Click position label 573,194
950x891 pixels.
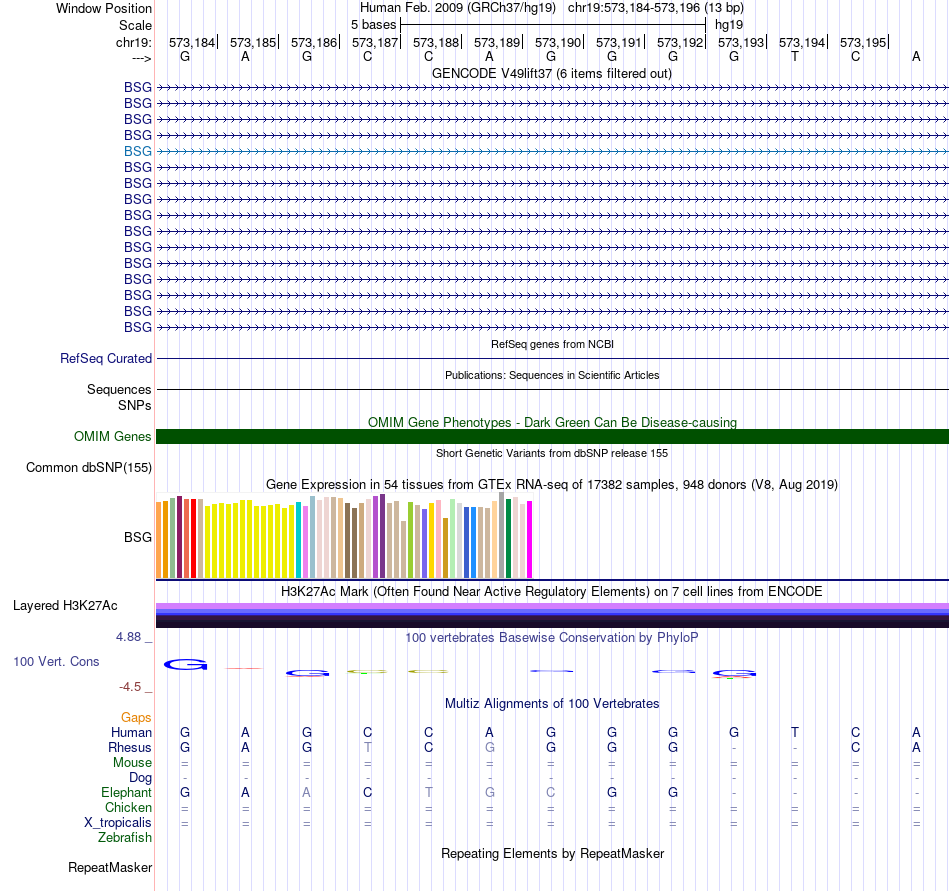pyautogui.click(x=802, y=42)
